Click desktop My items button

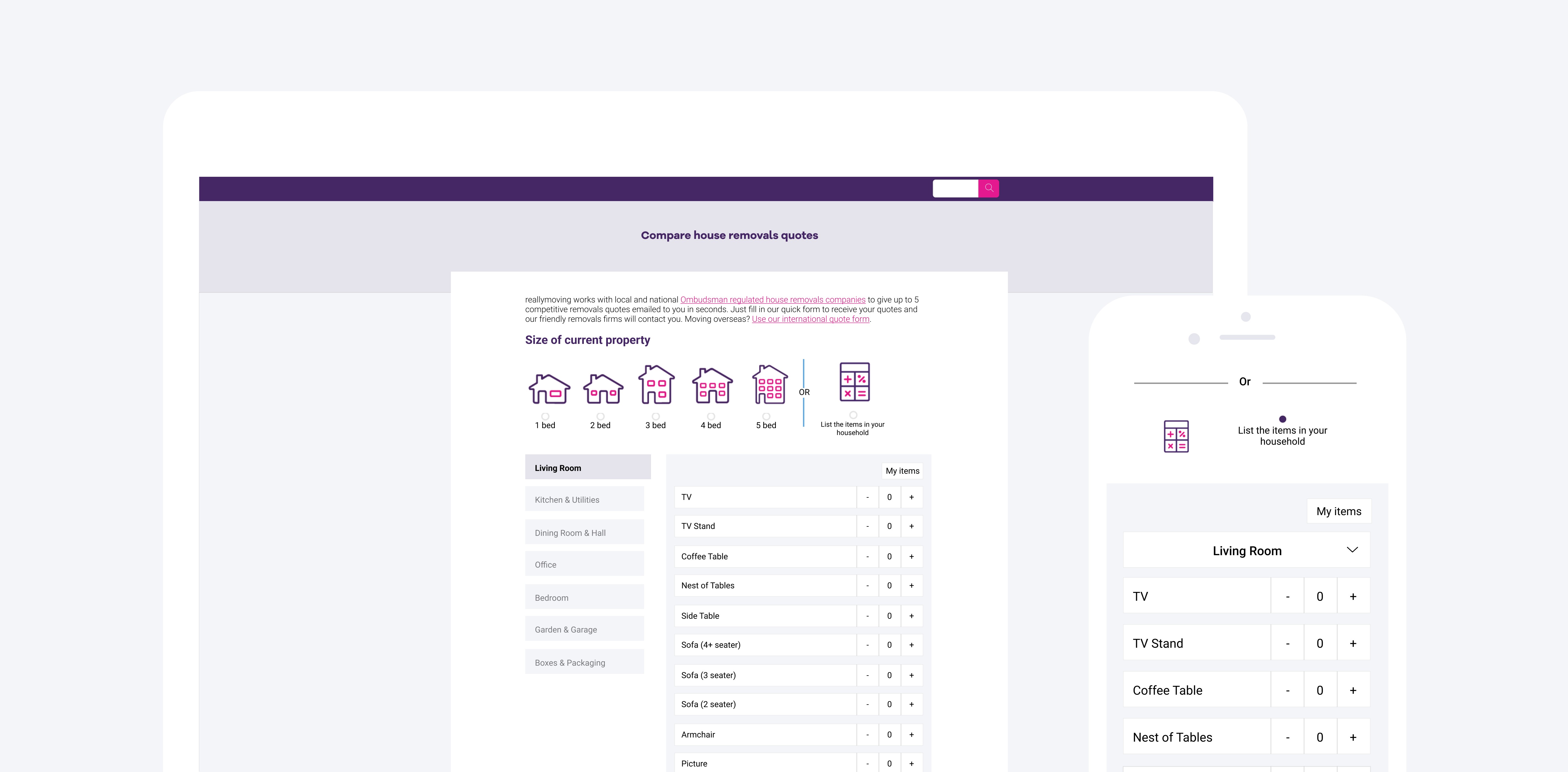pos(902,471)
